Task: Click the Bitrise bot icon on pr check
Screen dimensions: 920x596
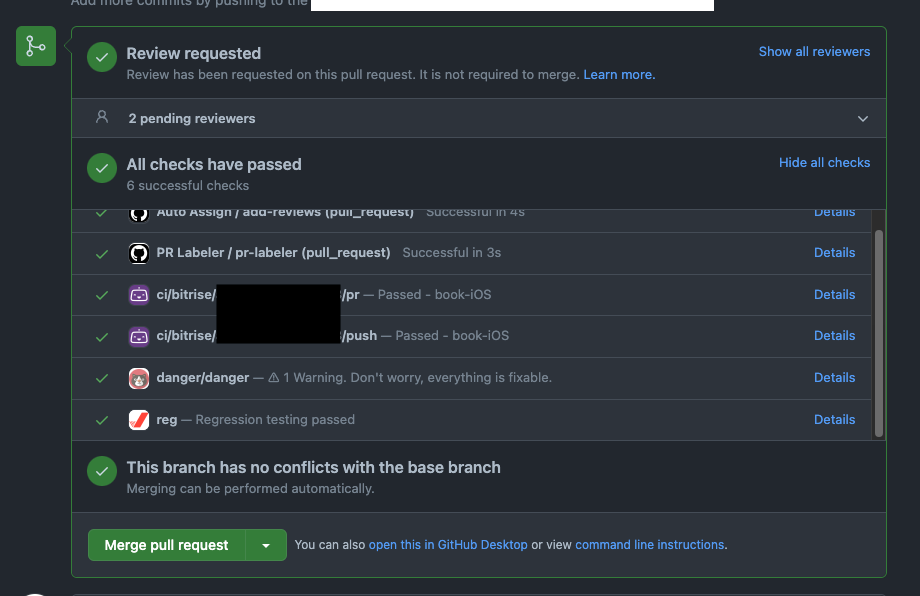Action: pos(139,294)
